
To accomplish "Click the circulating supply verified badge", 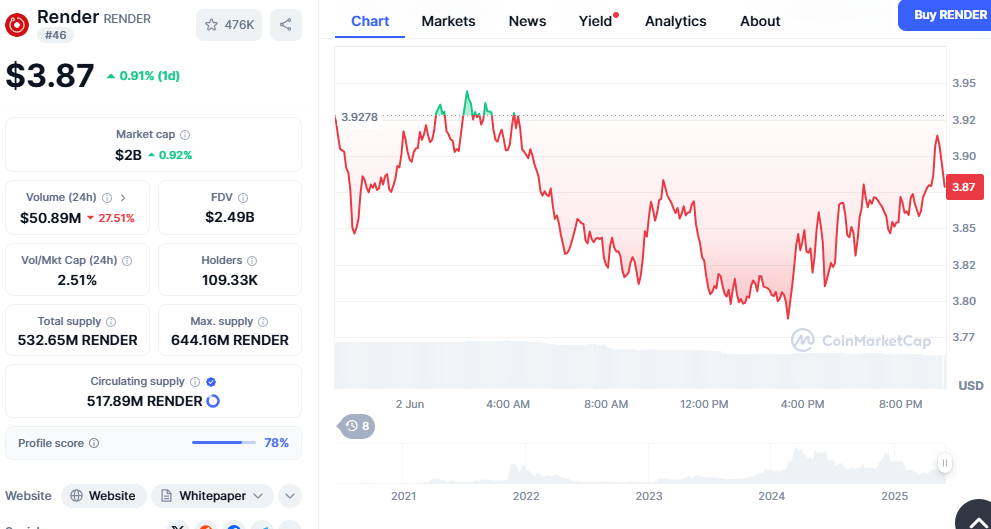I will click(211, 382).
